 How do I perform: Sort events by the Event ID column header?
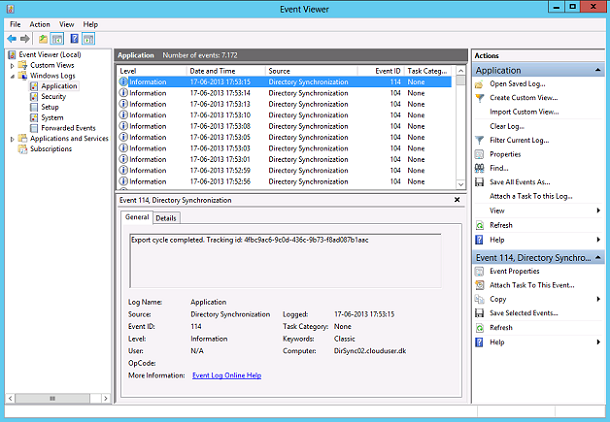pos(381,71)
